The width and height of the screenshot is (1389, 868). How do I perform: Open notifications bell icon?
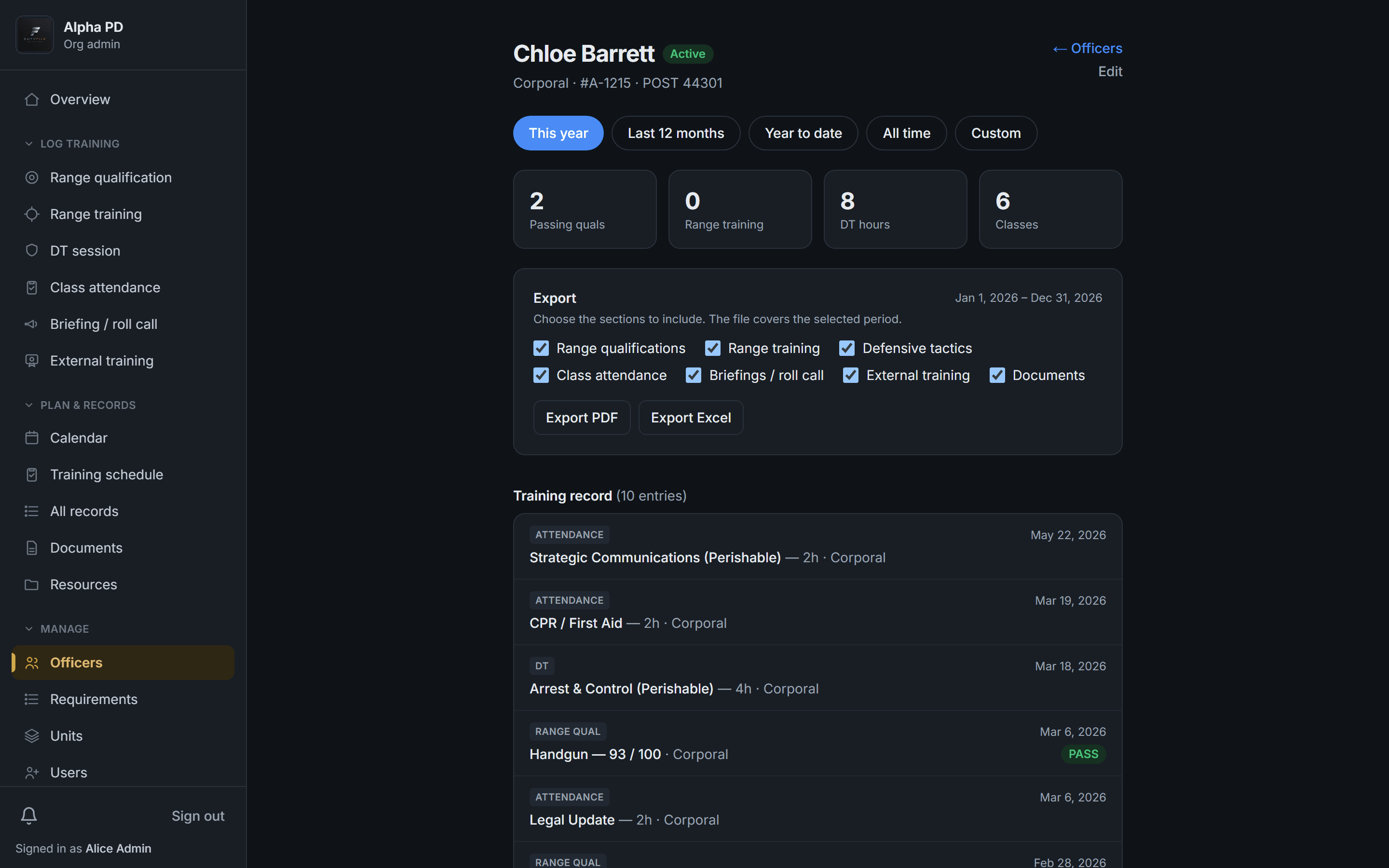click(x=29, y=816)
